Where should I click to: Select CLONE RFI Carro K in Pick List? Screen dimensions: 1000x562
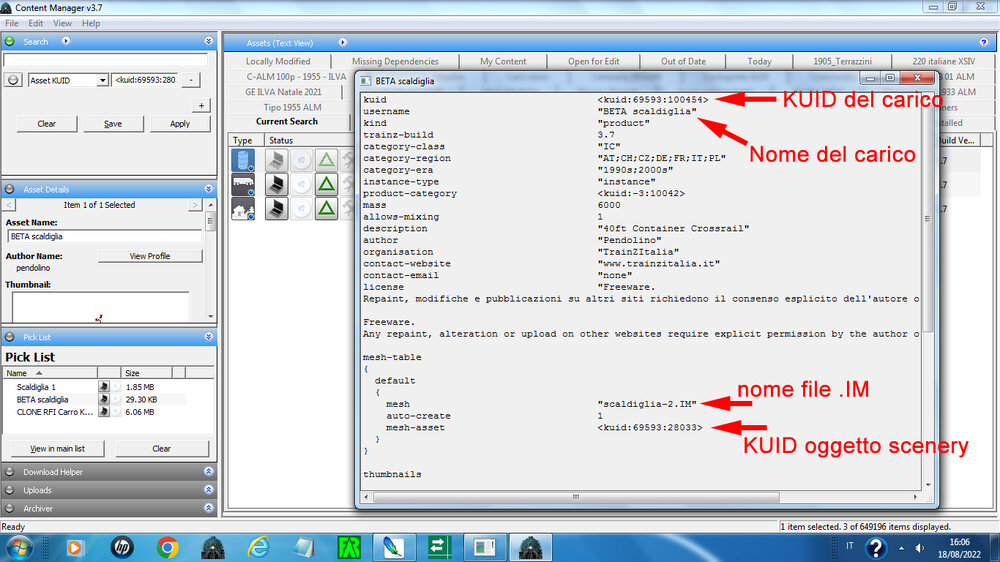pyautogui.click(x=55, y=412)
